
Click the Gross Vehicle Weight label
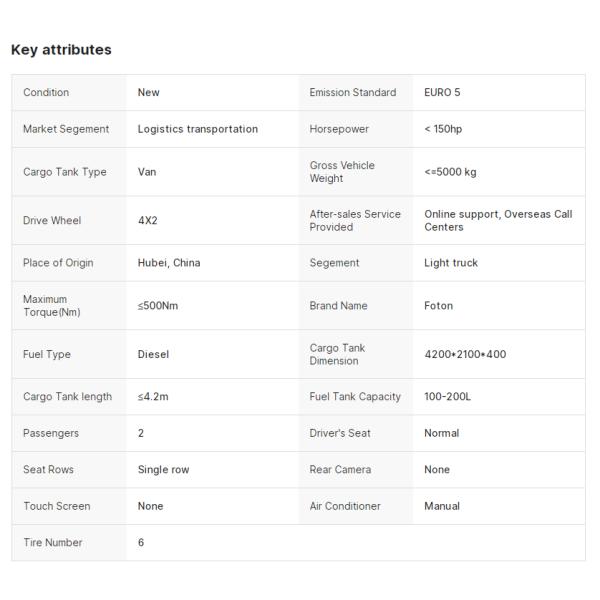pyautogui.click(x=342, y=172)
